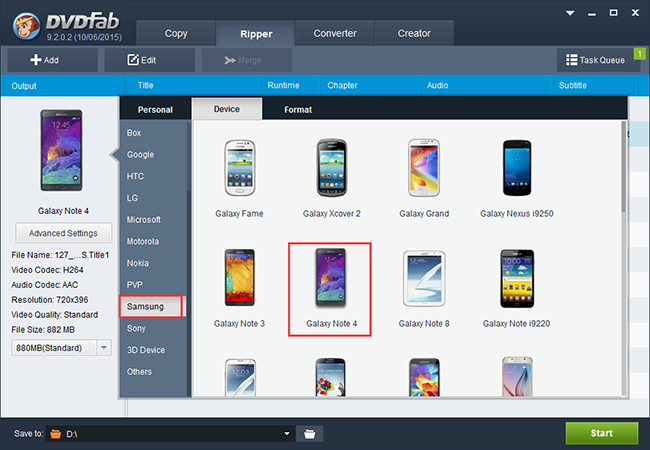Click the Edit pencil icon button
Viewport: 650px width, 450px height.
[149, 60]
